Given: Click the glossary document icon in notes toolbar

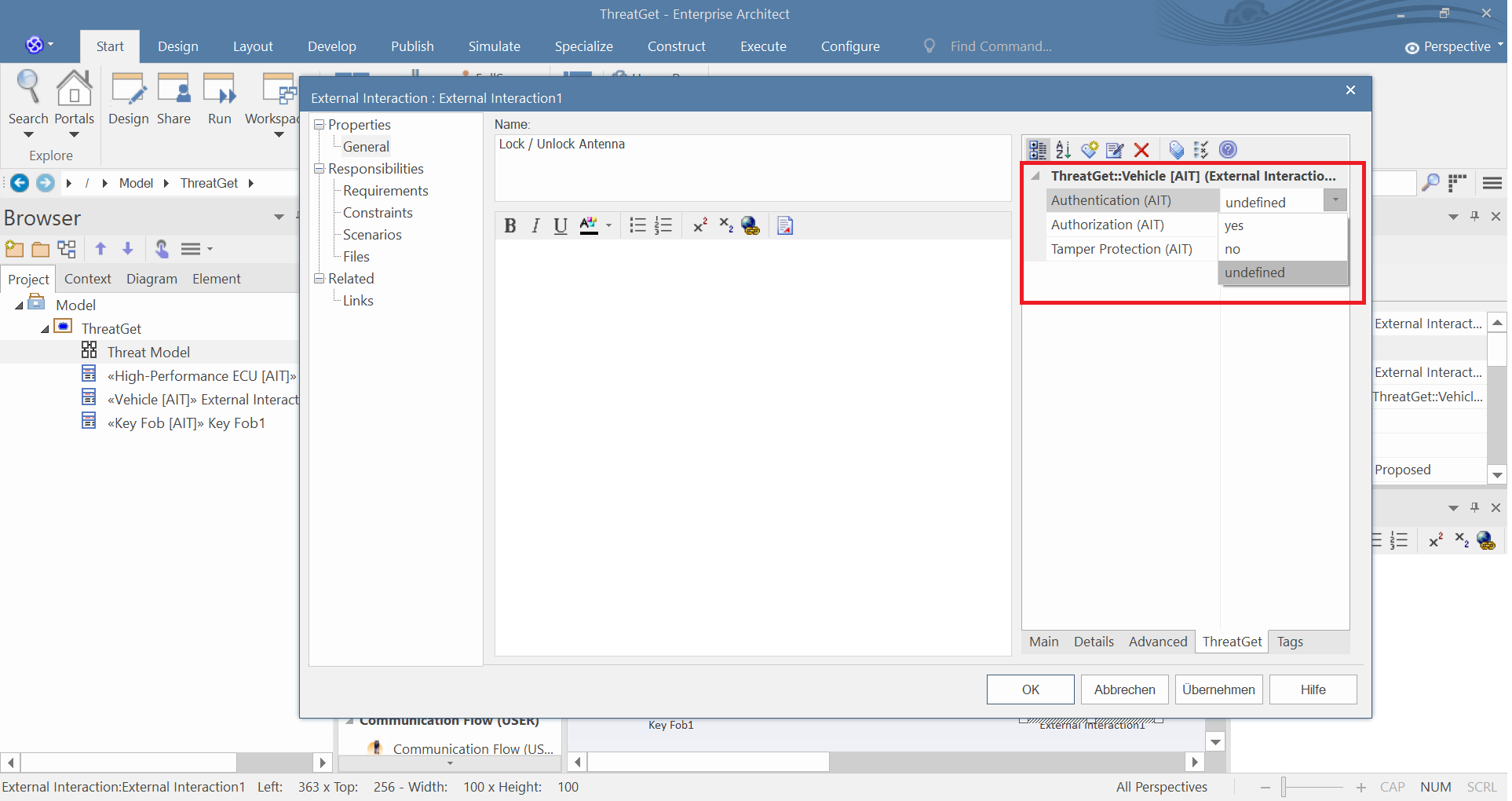Looking at the screenshot, I should 785,226.
